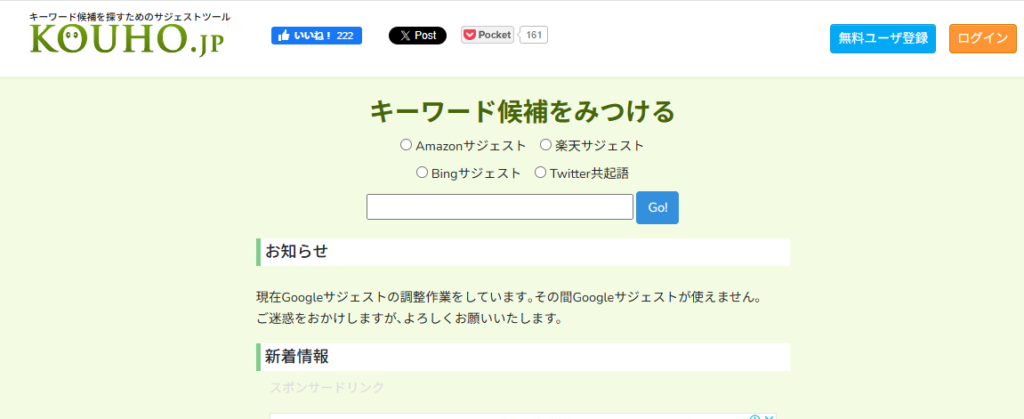The image size is (1024, 419).
Task: Choose the Bingサジェスト radio button
Action: coord(422,173)
